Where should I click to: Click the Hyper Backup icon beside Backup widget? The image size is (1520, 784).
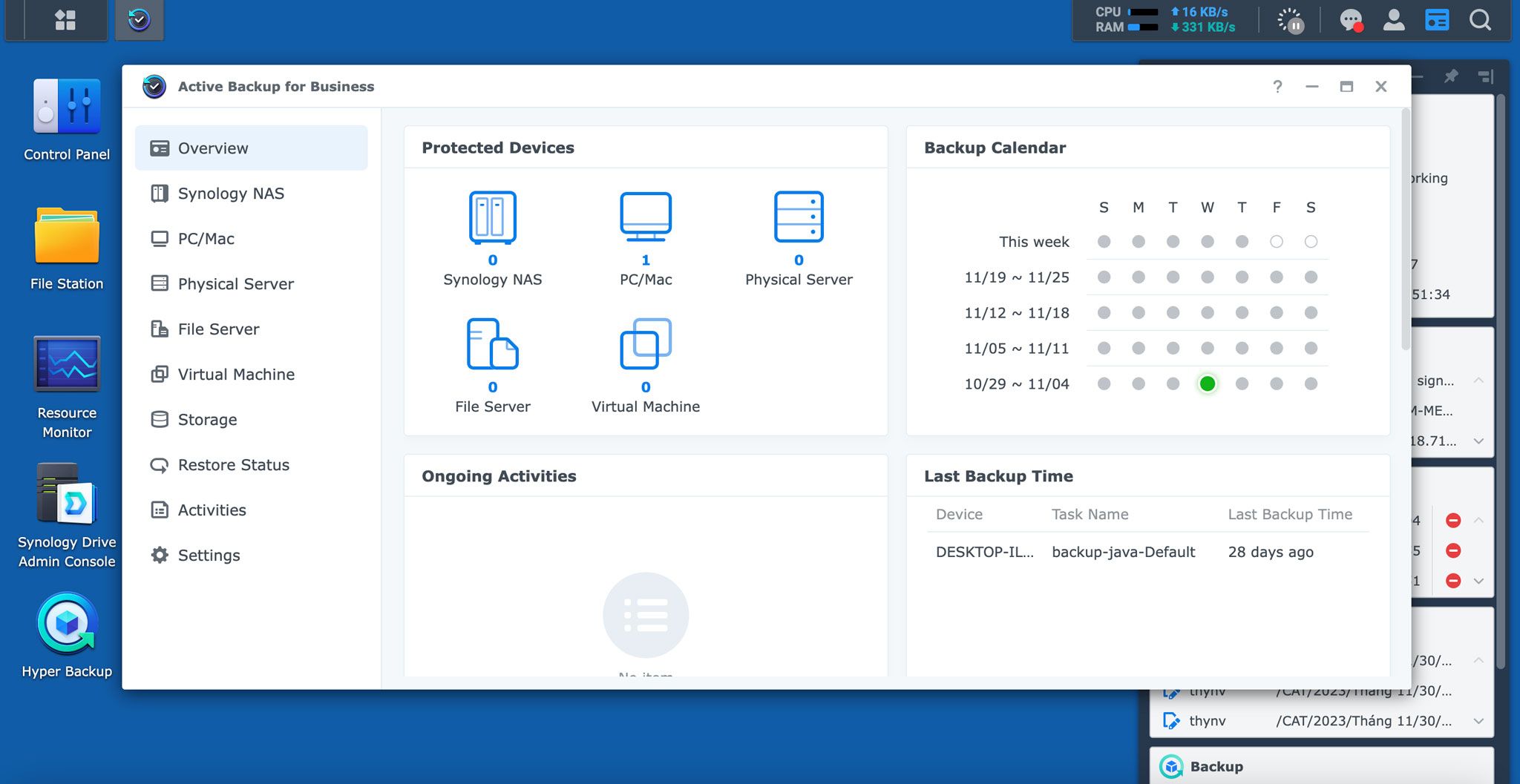[1171, 767]
